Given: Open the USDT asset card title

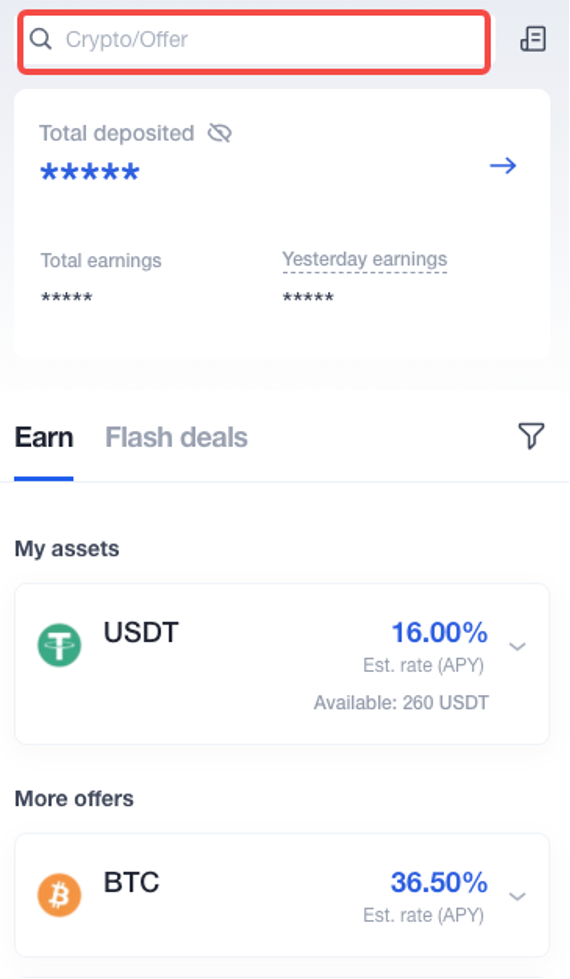Looking at the screenshot, I should [x=141, y=632].
